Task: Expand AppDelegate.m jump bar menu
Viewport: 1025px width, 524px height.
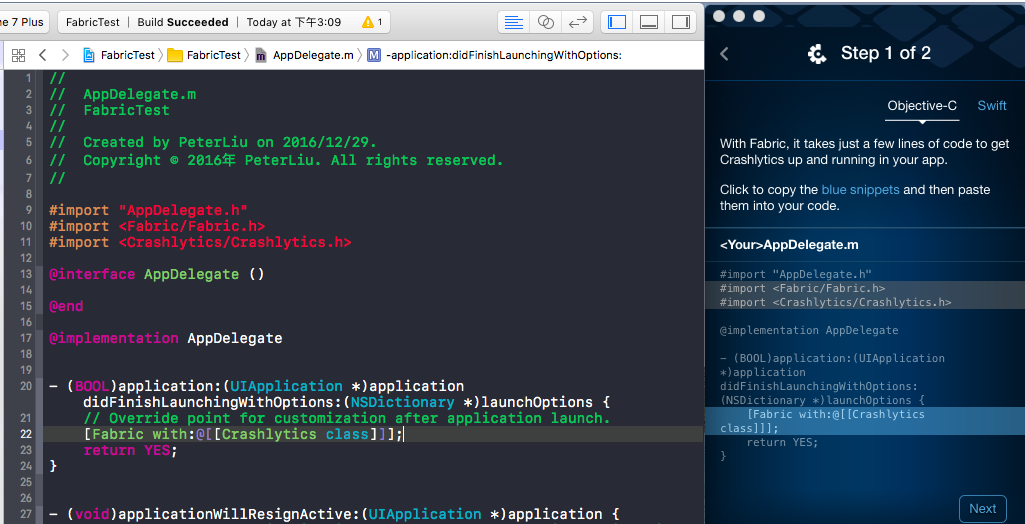Action: click(x=304, y=55)
